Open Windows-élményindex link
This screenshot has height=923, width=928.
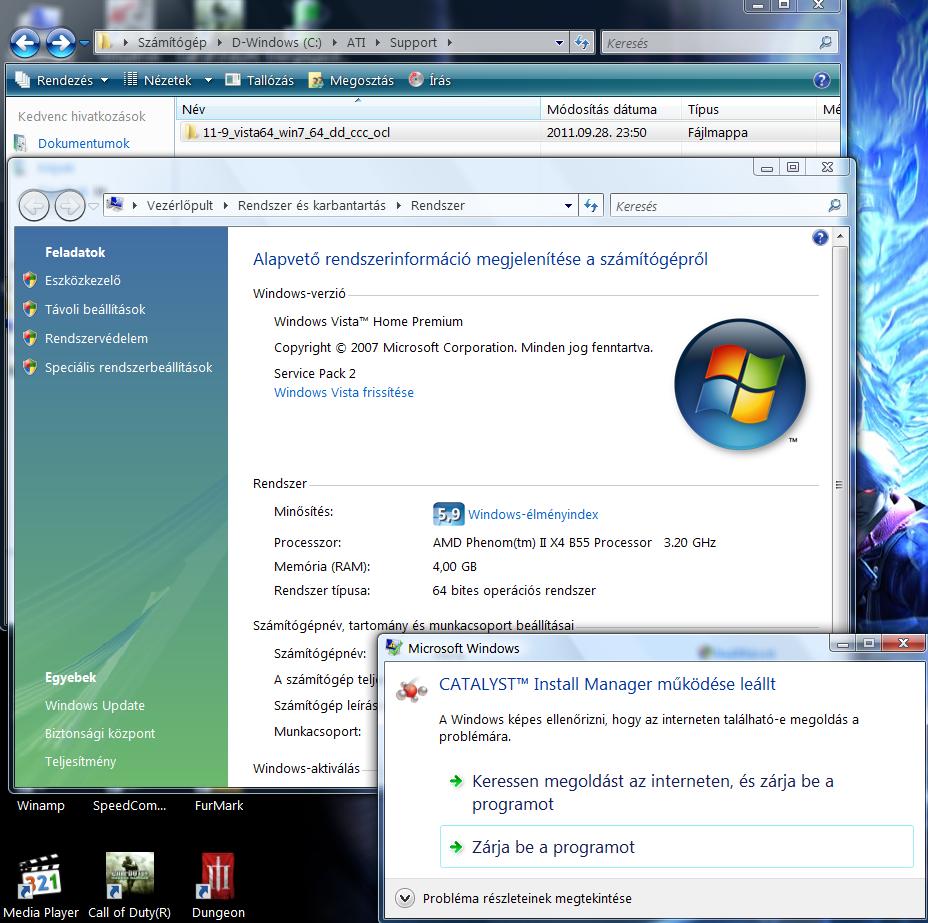click(533, 515)
